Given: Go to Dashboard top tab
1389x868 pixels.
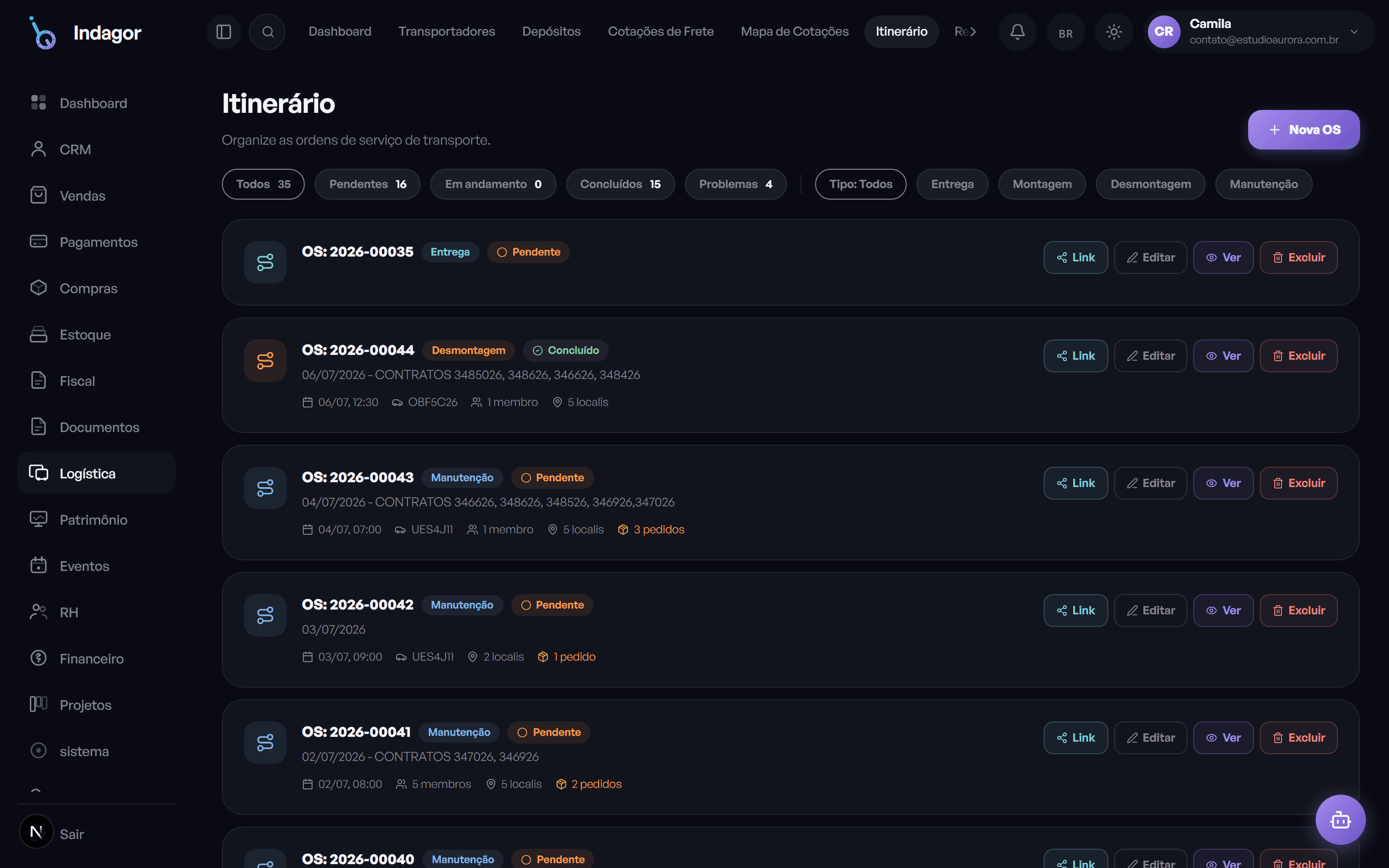Looking at the screenshot, I should click(340, 31).
